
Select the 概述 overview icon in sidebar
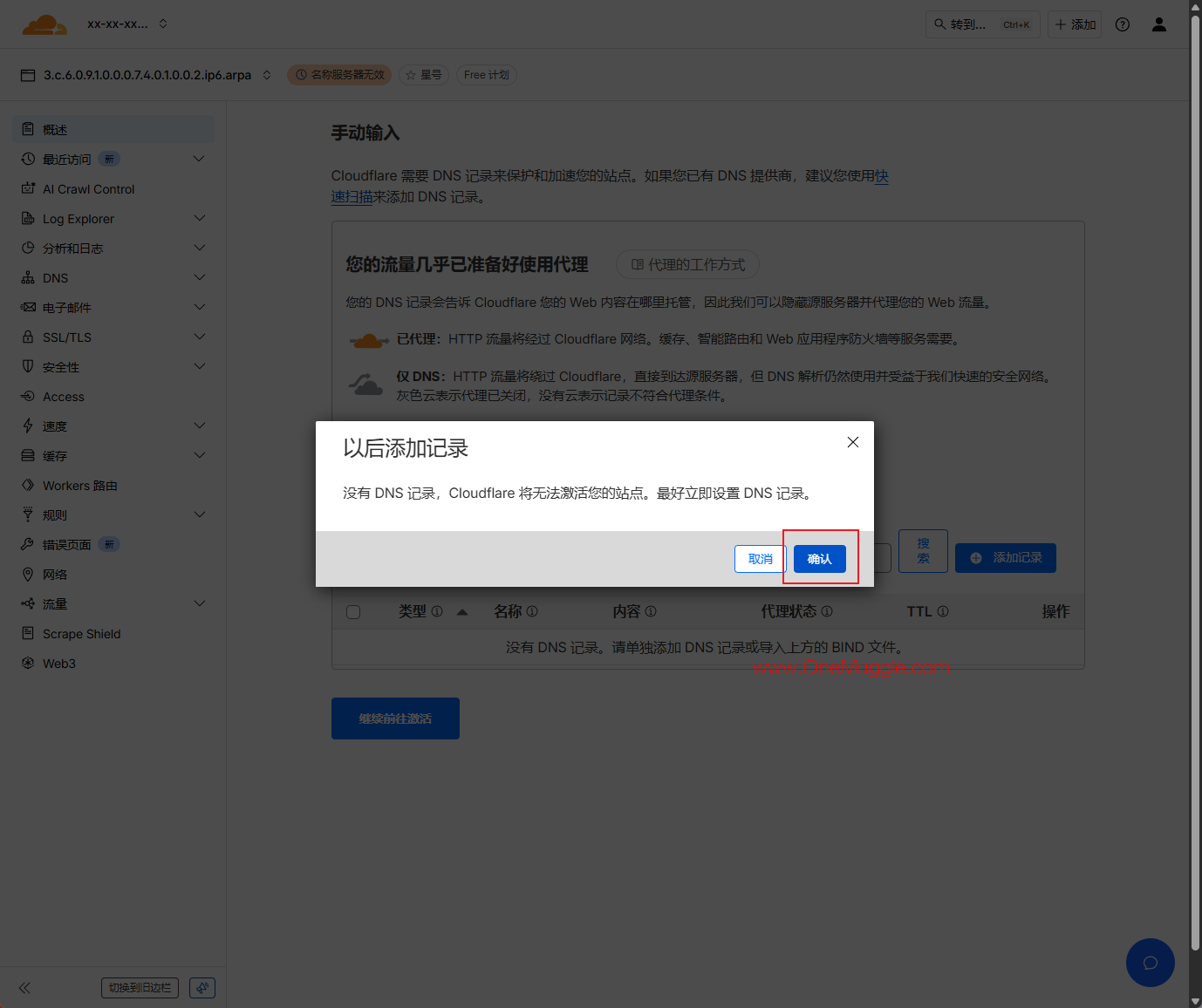(28, 129)
